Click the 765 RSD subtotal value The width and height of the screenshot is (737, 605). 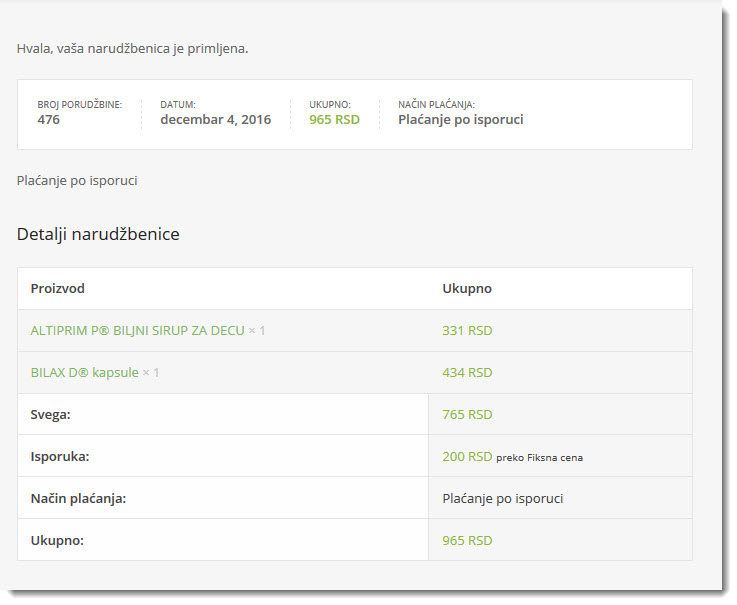[x=467, y=414]
